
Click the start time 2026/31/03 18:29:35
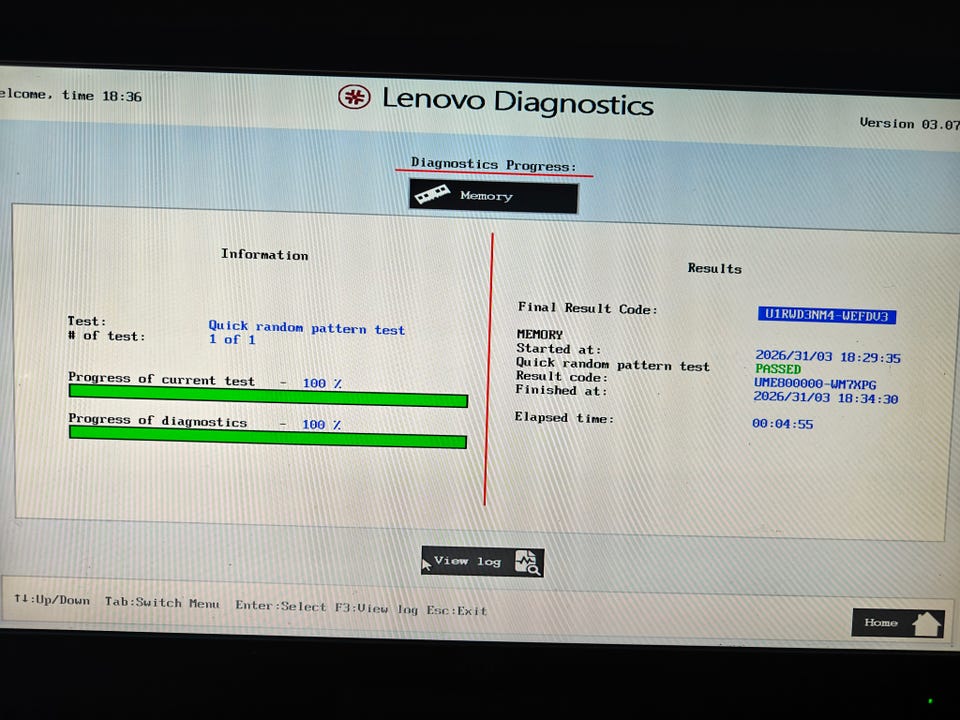click(828, 356)
